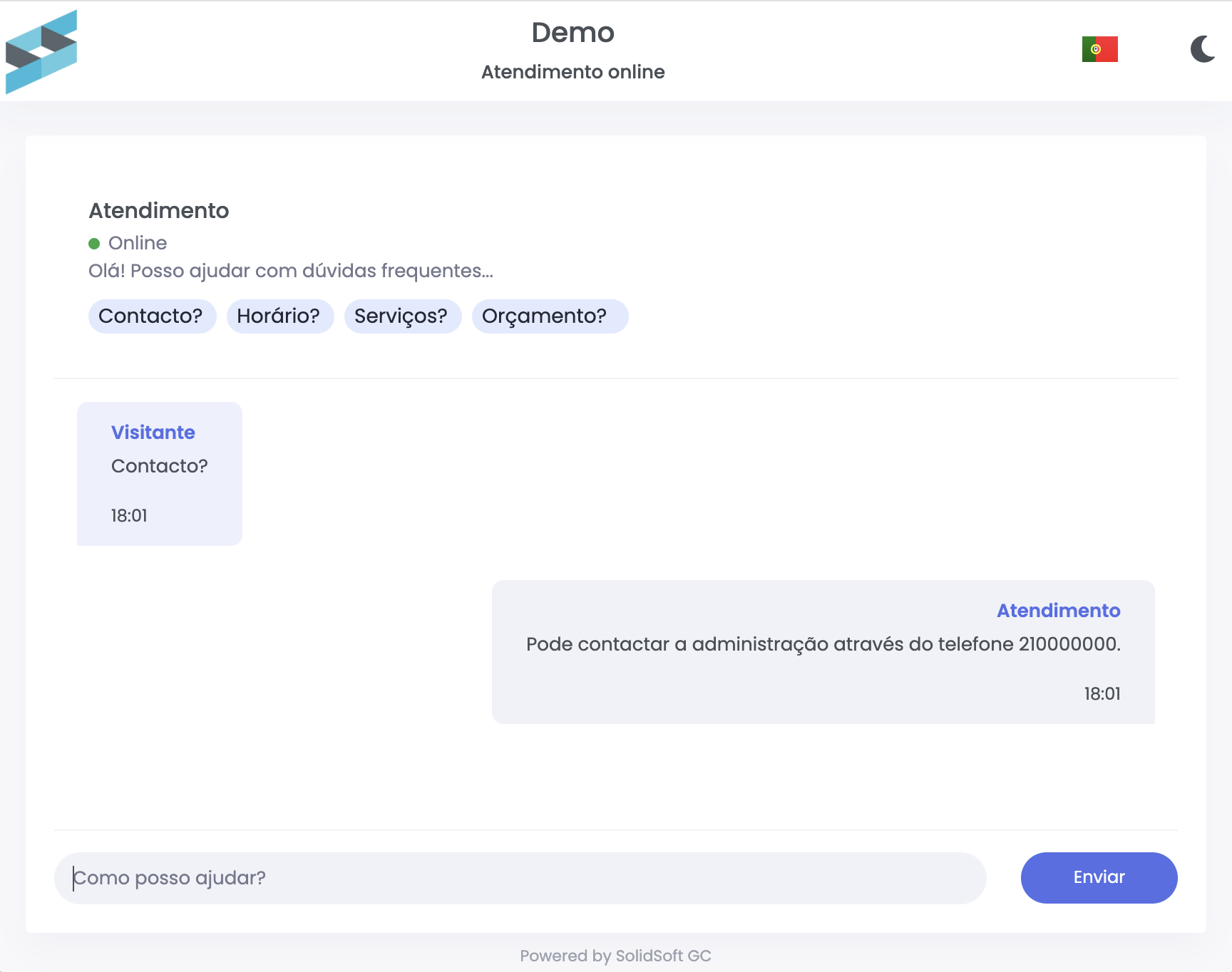The width and height of the screenshot is (1232, 972).
Task: Select the Visitante message bubble
Action: tap(159, 474)
